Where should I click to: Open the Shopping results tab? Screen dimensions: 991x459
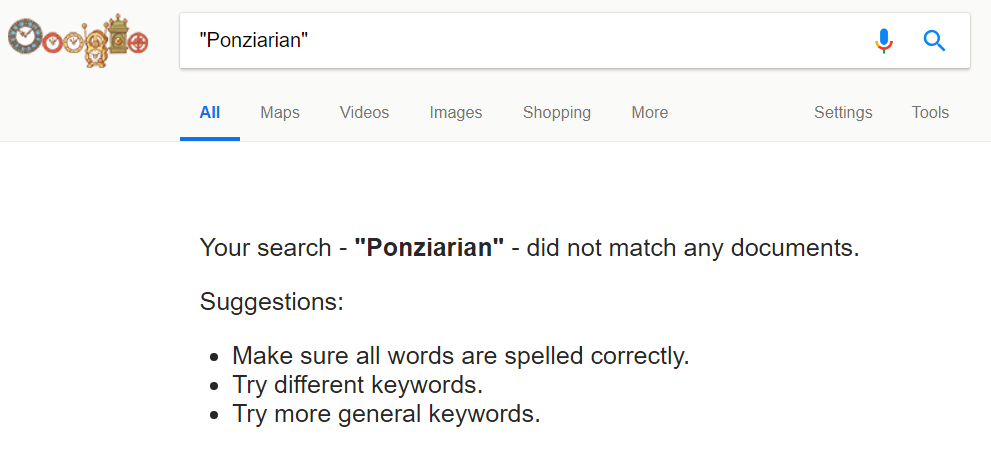557,113
